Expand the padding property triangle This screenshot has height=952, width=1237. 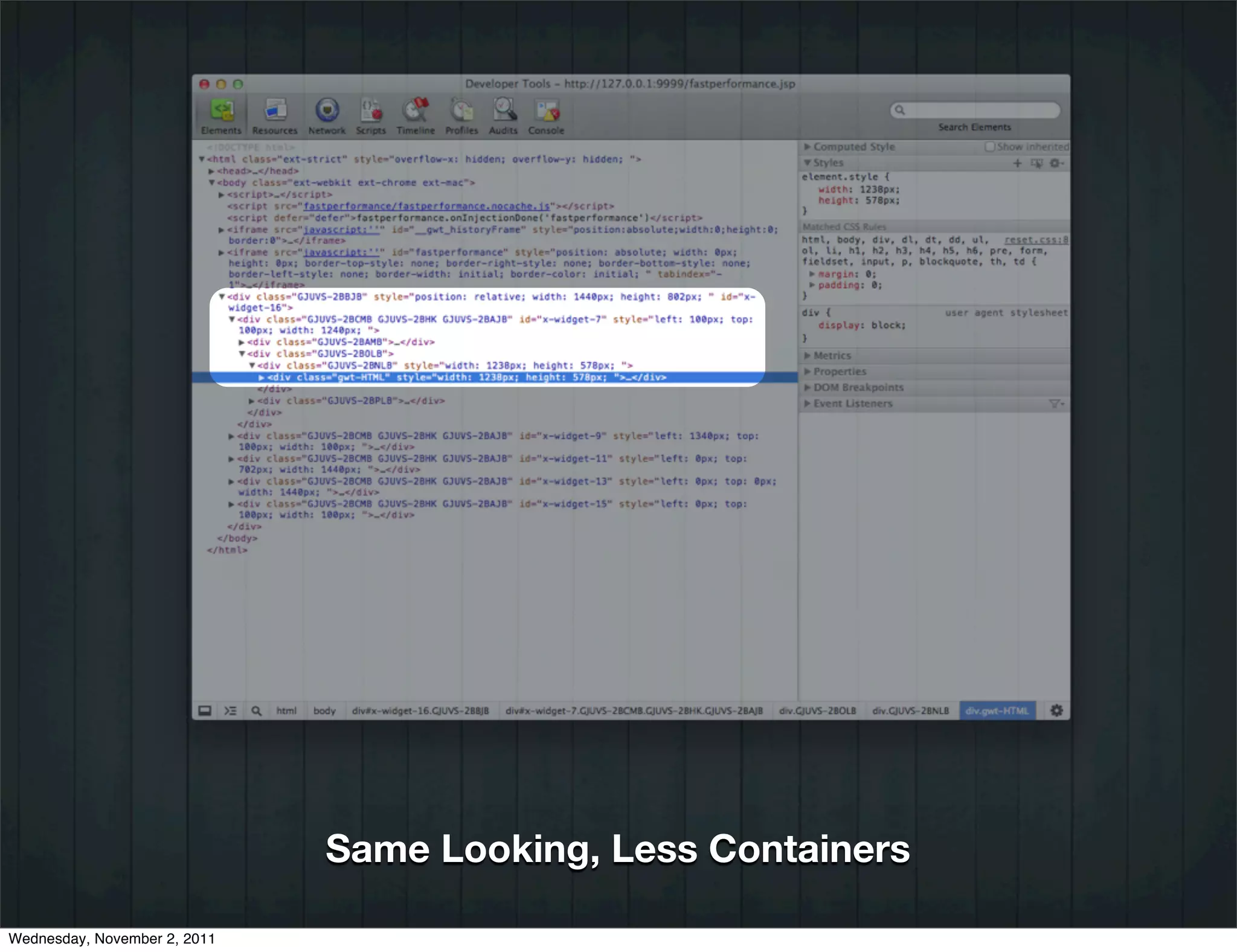pos(812,285)
